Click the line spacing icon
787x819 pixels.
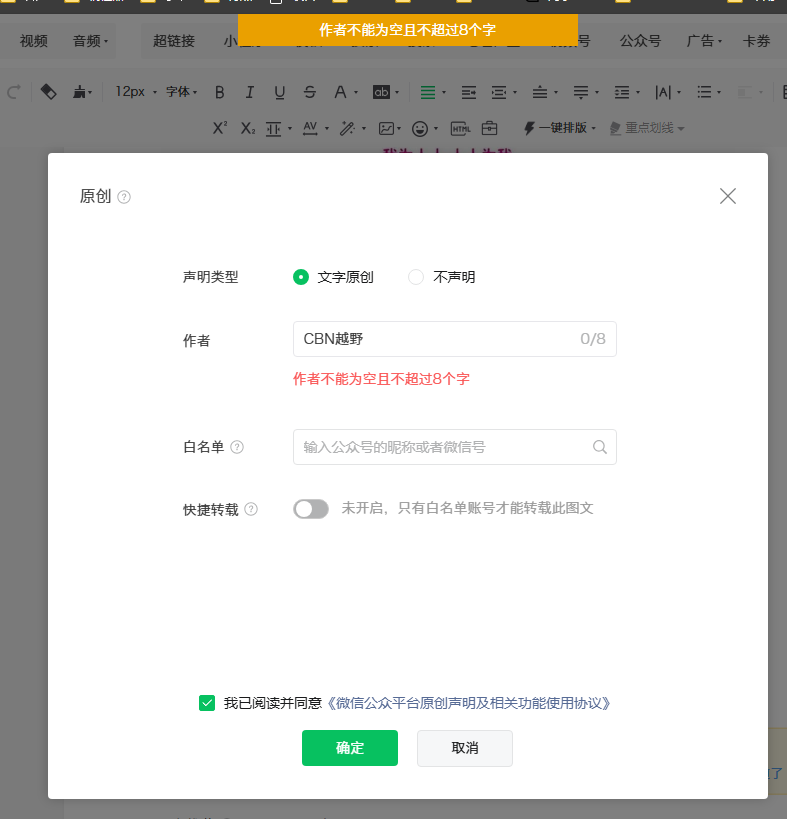(621, 92)
